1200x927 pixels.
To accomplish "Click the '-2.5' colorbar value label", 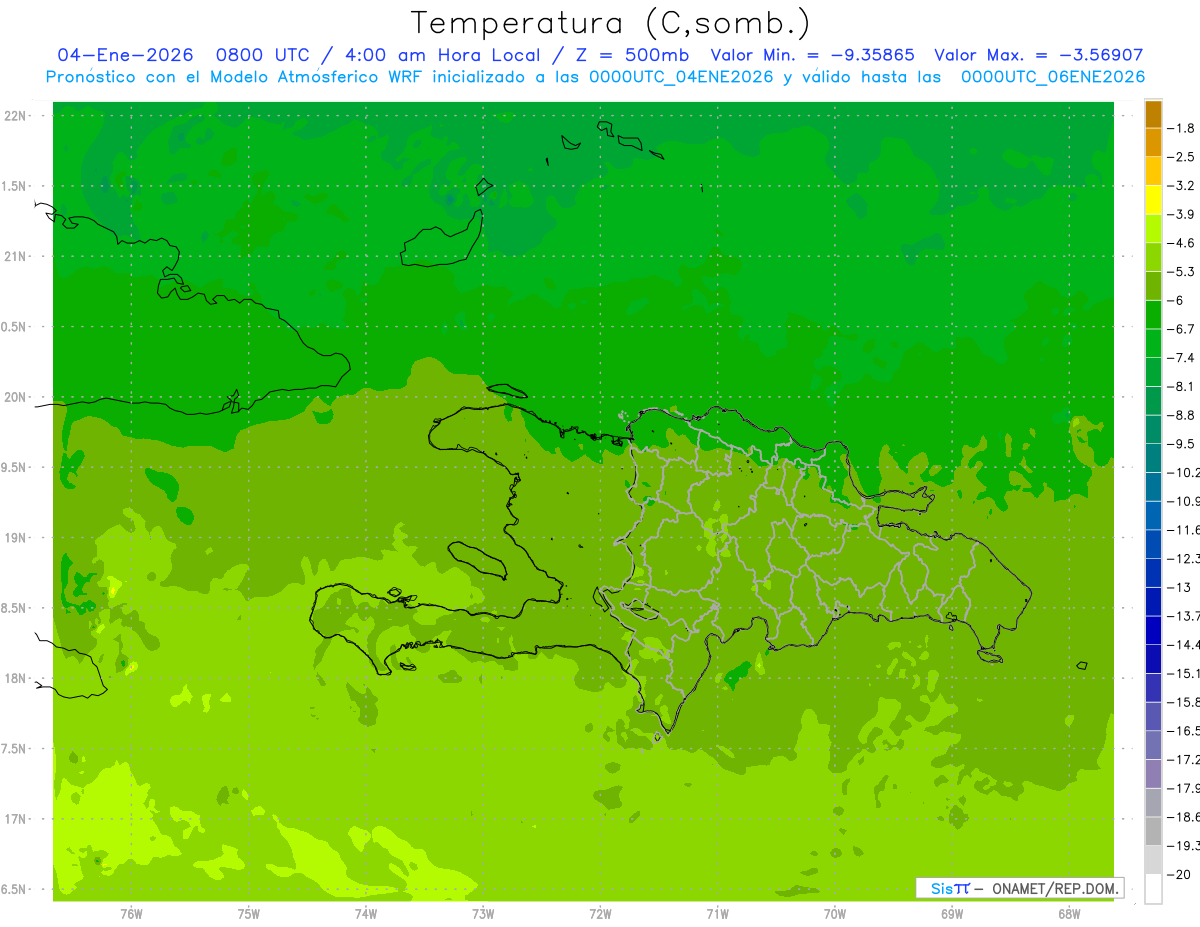I will [1182, 157].
